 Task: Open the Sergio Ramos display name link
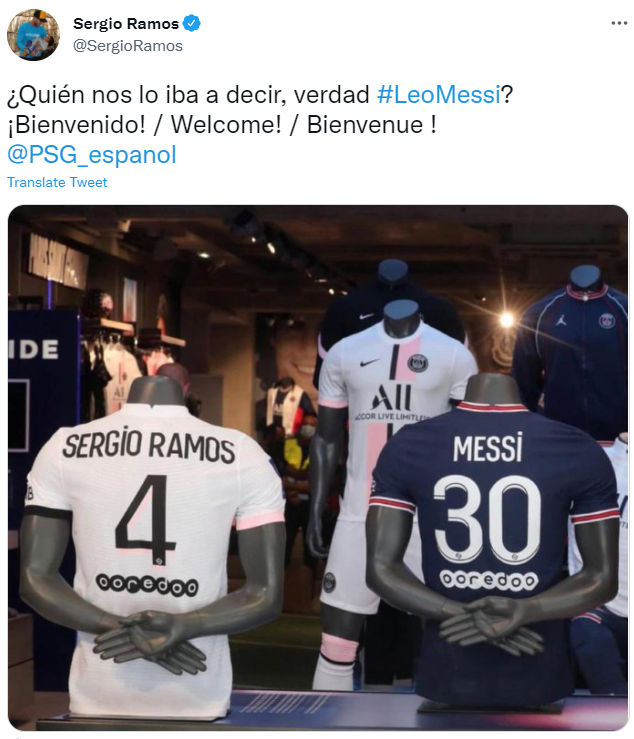(126, 23)
